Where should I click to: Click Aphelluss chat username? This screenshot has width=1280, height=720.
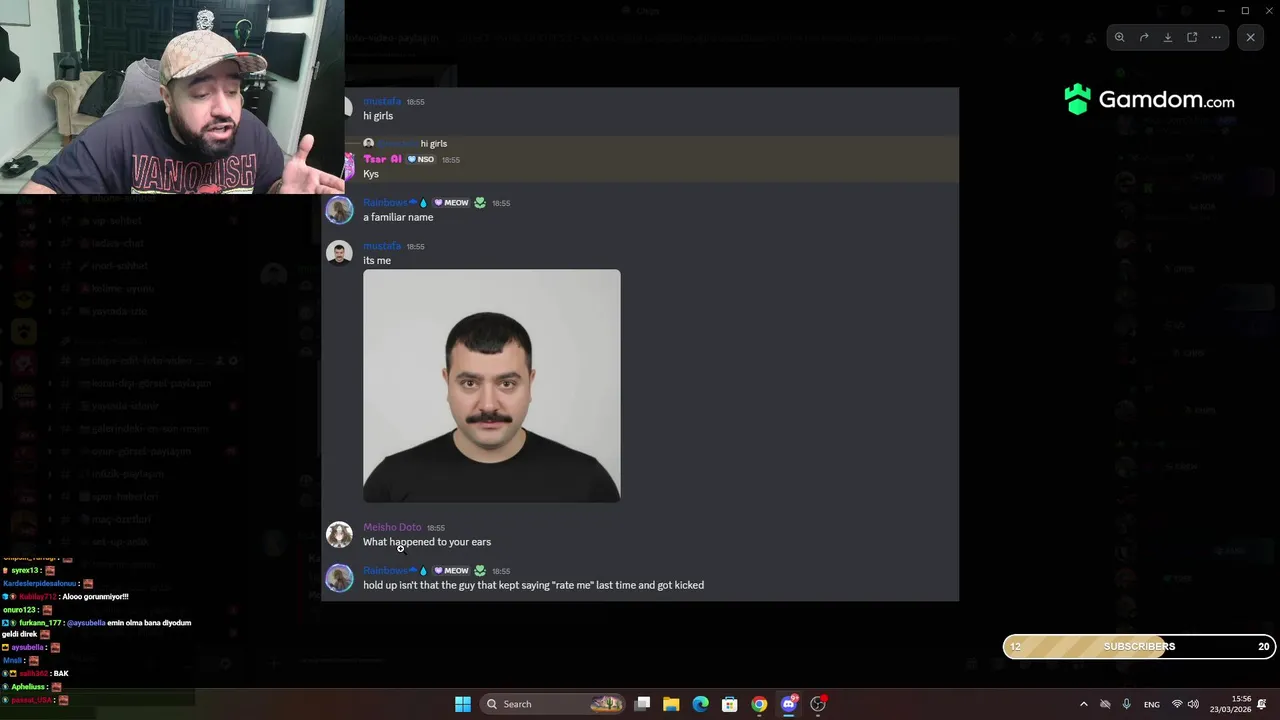(29, 687)
